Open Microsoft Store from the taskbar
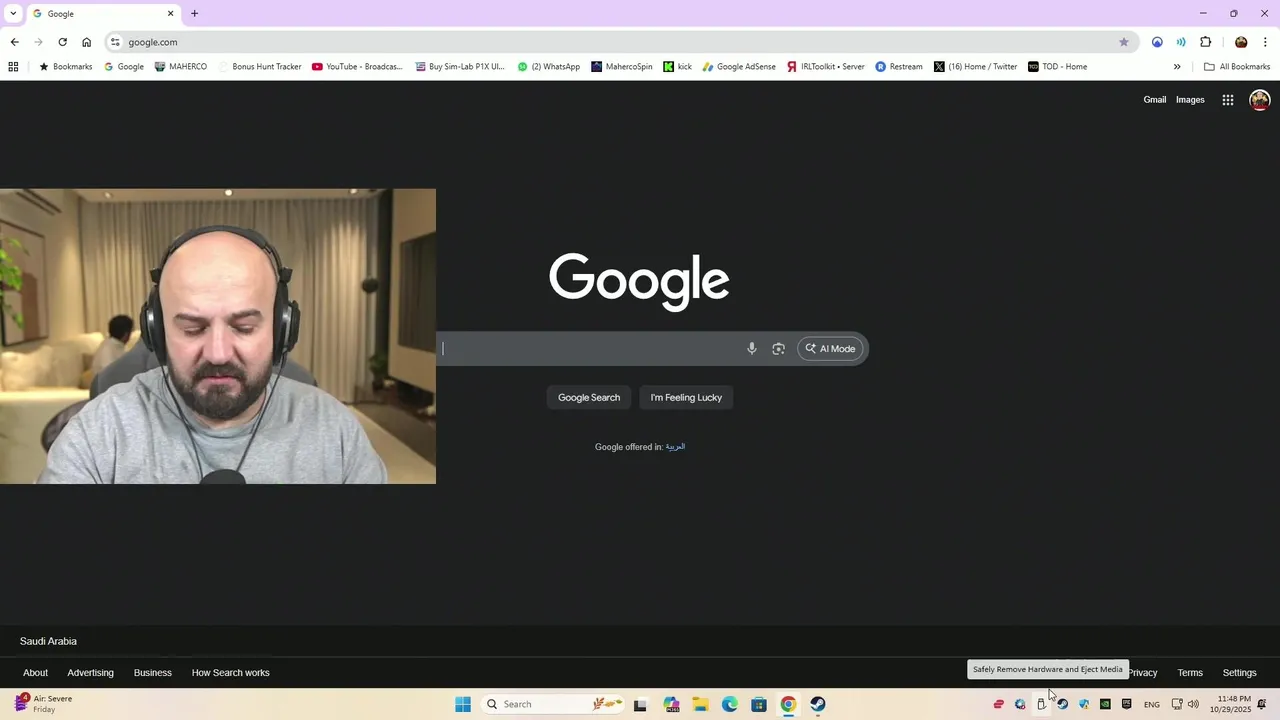 759,704
